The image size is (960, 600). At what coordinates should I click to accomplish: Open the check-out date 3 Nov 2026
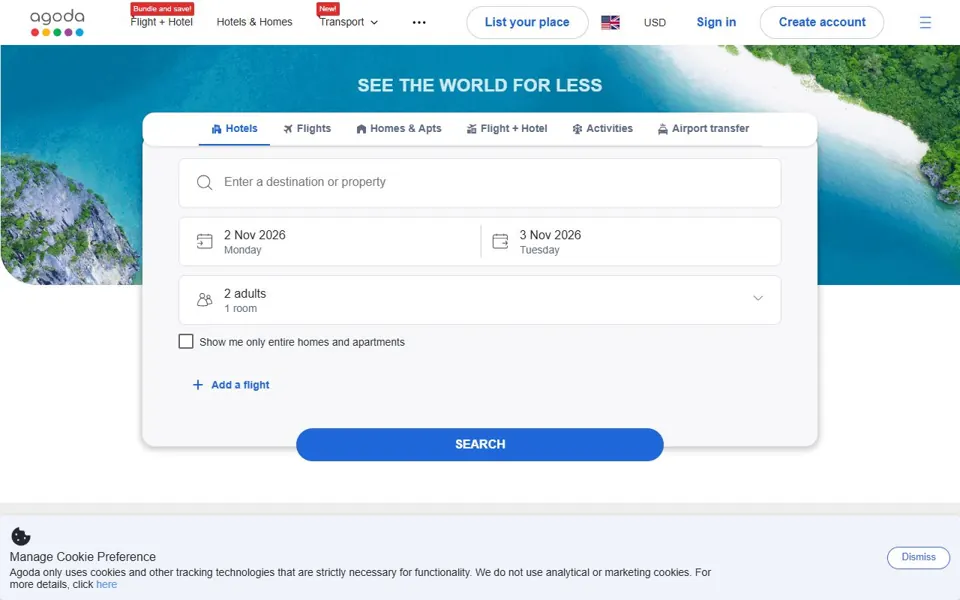coord(631,241)
